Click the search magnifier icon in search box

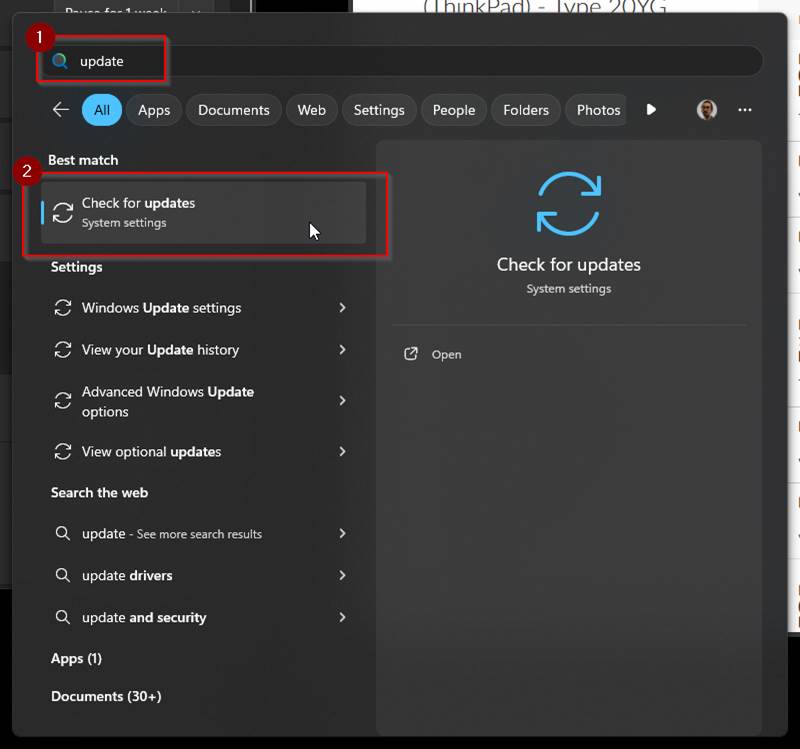pyautogui.click(x=60, y=61)
